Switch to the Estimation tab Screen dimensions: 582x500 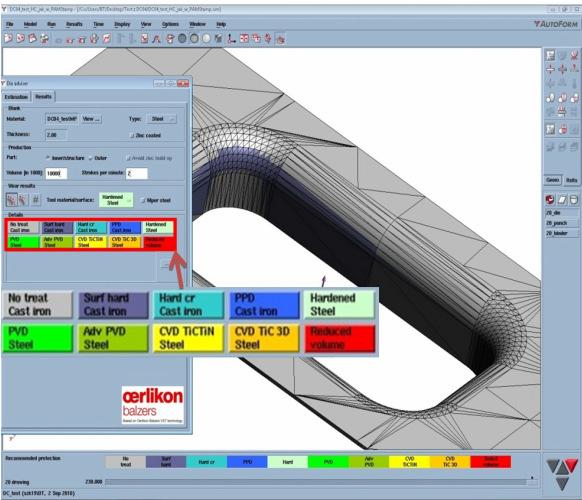[16, 97]
